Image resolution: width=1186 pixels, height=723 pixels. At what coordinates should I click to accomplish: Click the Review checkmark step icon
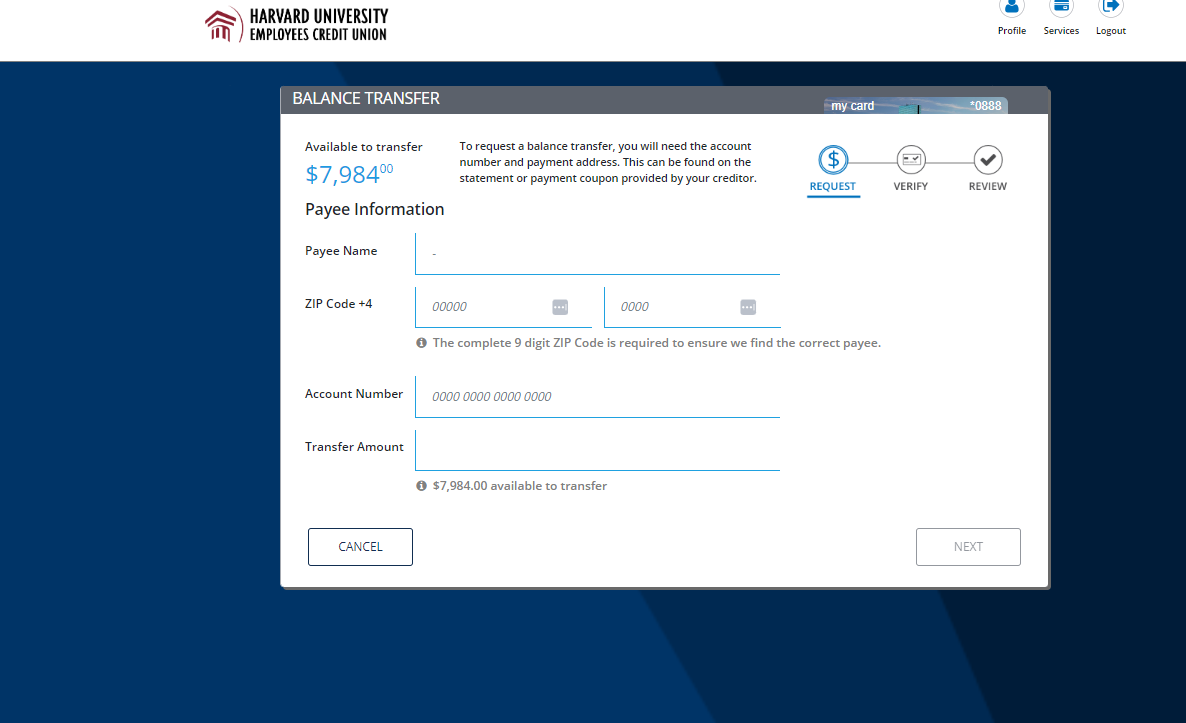click(x=987, y=160)
